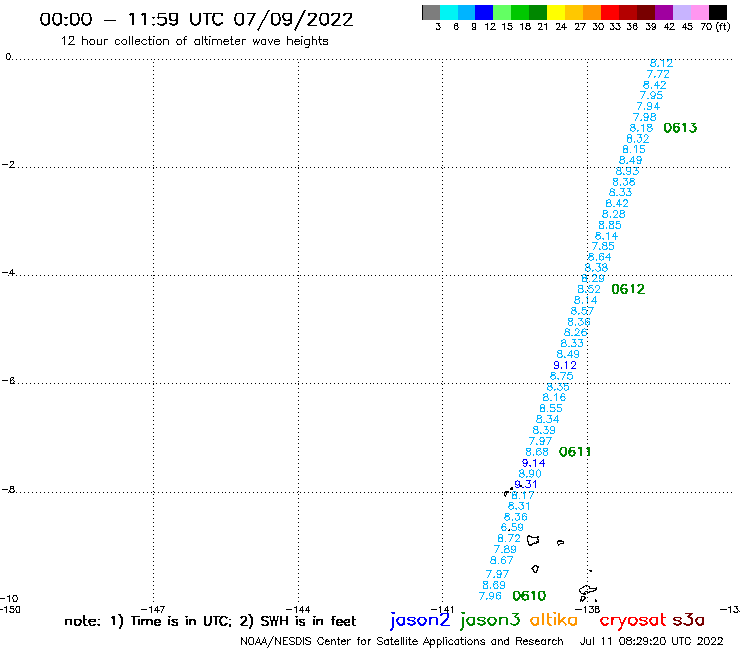Select the 6.59 wave height reading
740x650 pixels.
tap(512, 527)
